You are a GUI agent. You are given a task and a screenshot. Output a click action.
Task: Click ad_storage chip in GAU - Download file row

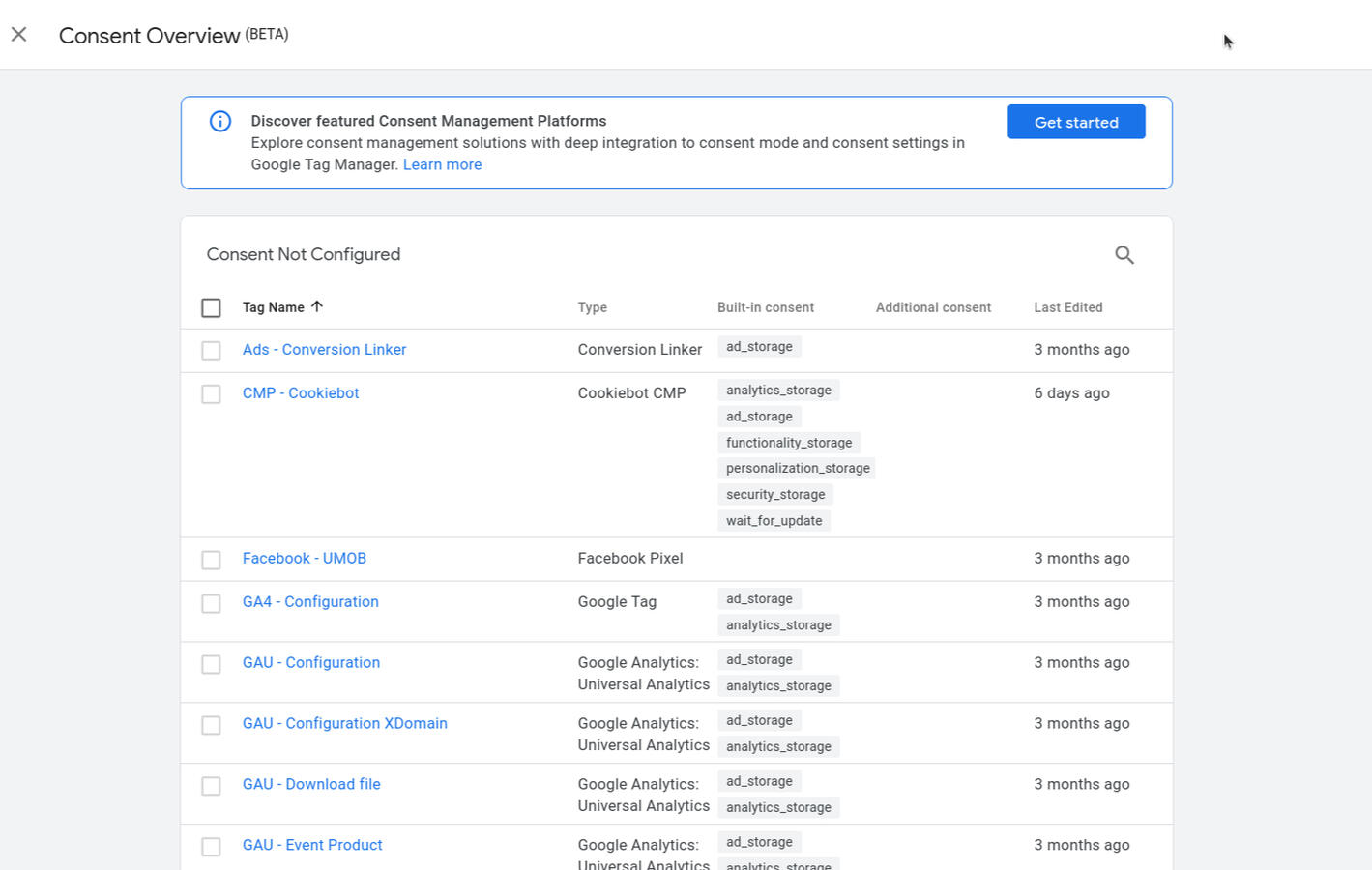coord(759,781)
